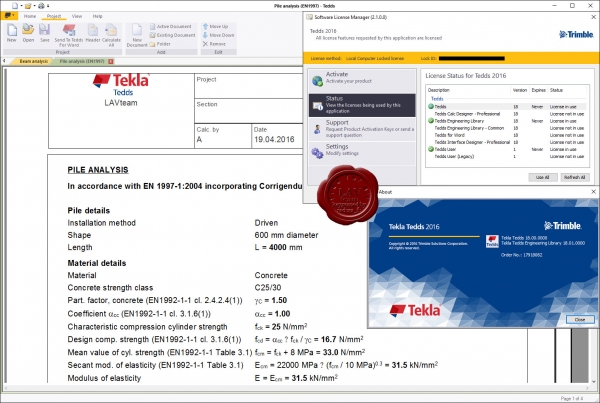The width and height of the screenshot is (600, 403).
Task: Move the document down with Move Down
Action: 218,35
